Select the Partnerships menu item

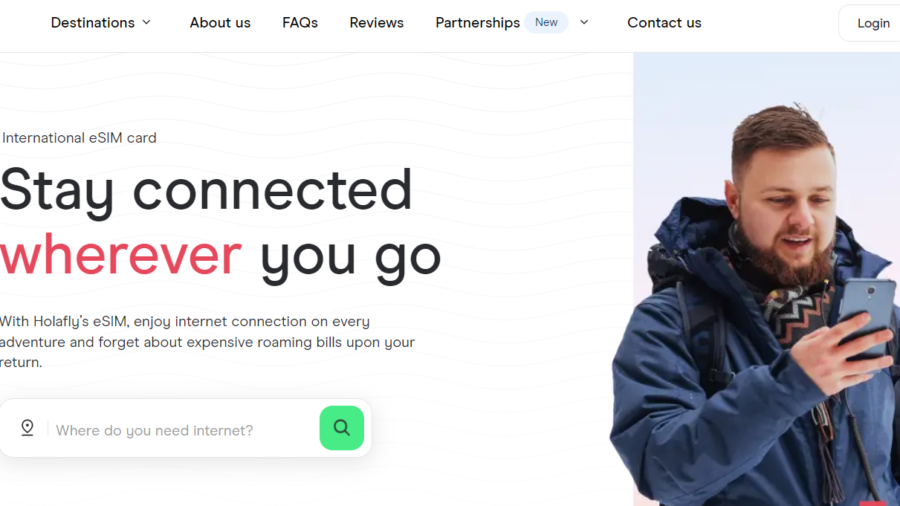(x=478, y=22)
